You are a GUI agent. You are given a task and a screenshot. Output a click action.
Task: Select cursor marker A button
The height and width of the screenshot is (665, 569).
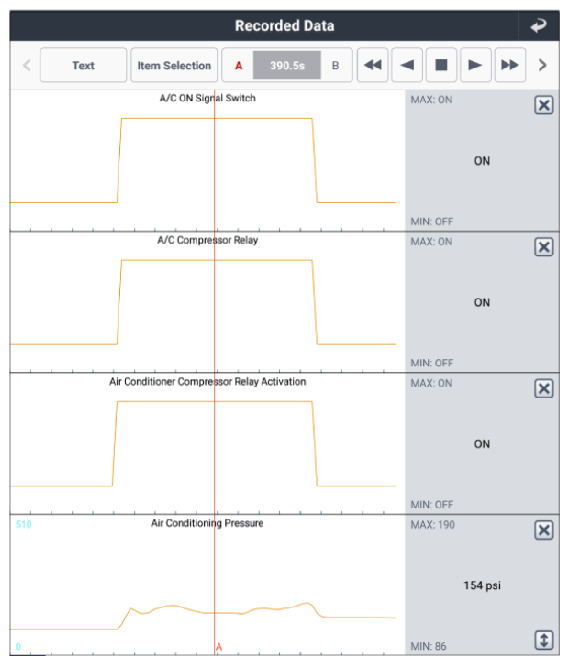click(238, 65)
